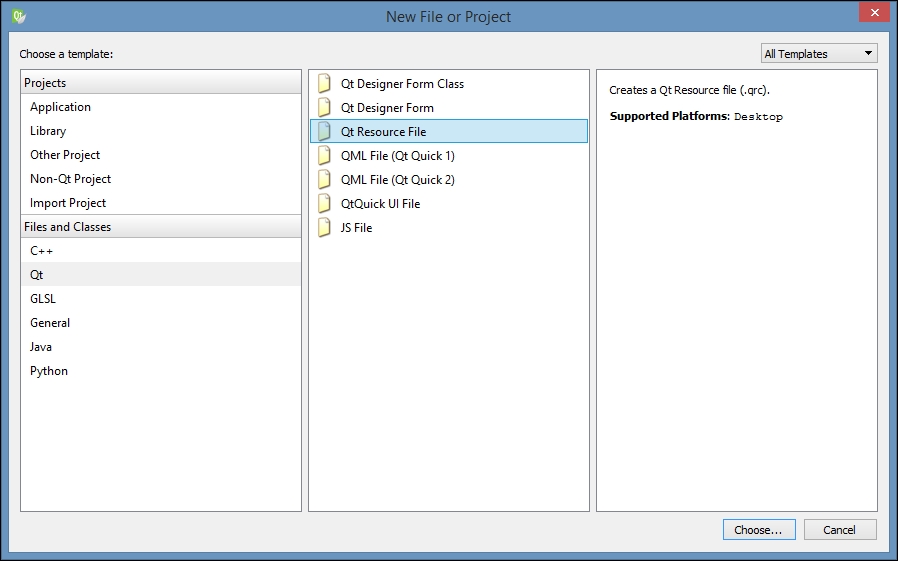Choose the Qt Designer Form Class template

point(449,84)
